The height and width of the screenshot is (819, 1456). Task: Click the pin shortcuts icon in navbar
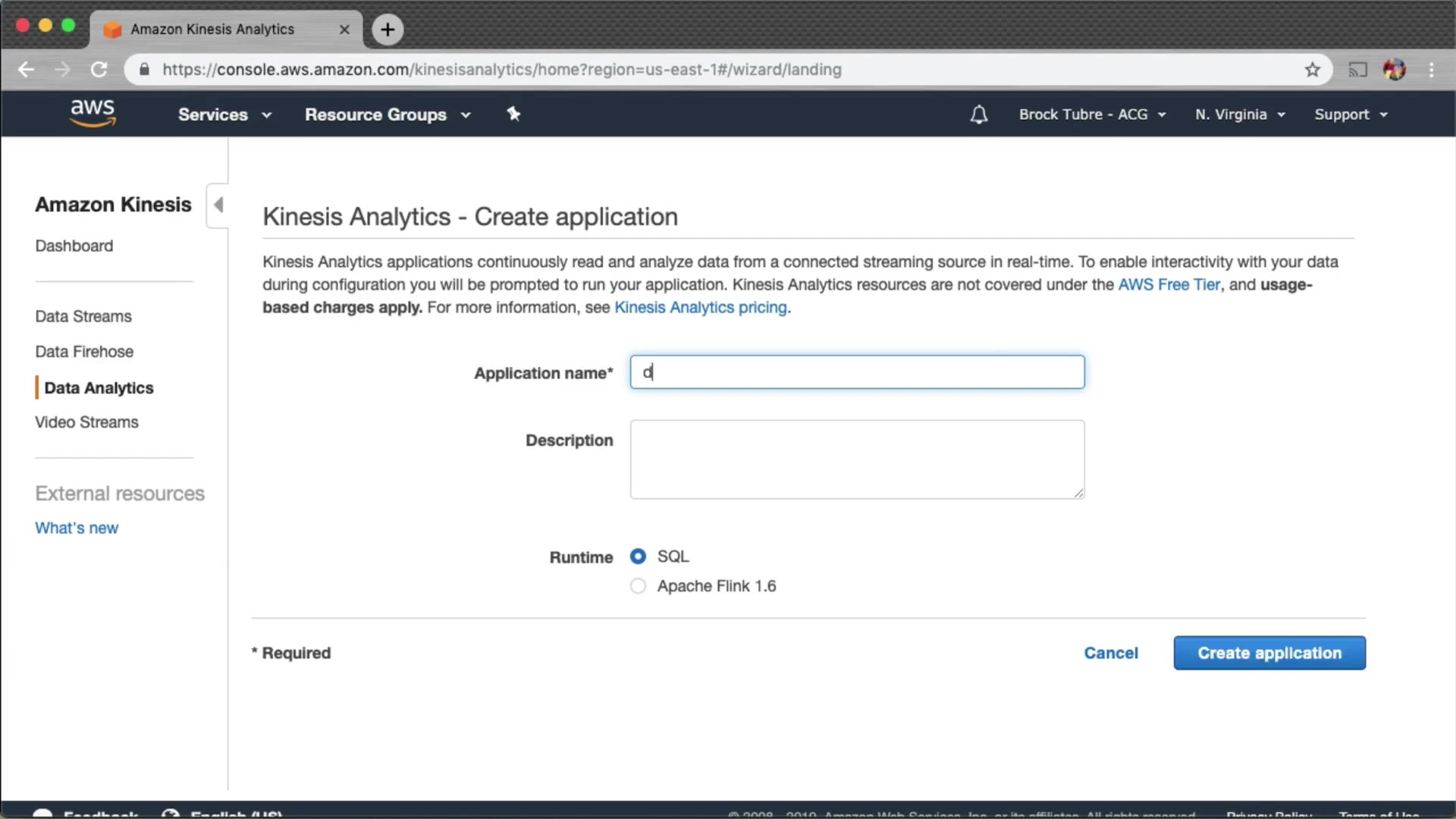(513, 114)
